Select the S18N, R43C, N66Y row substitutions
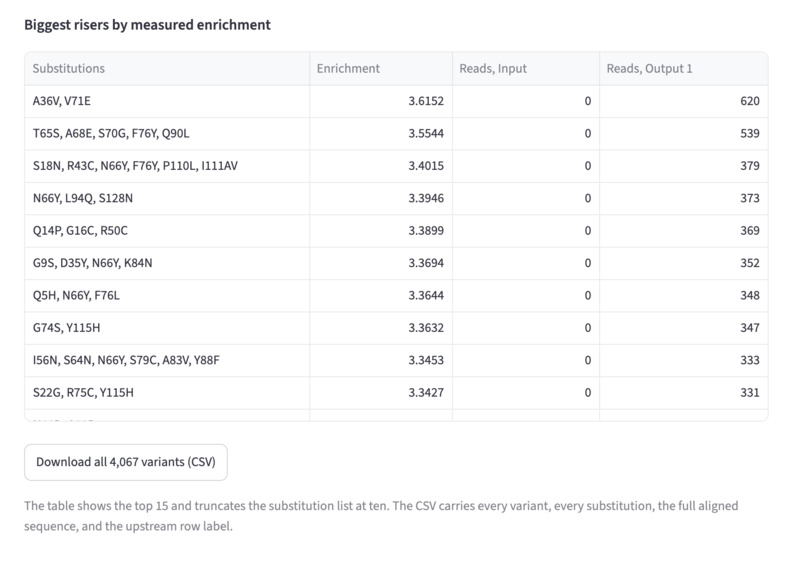802x573 pixels. [167, 166]
